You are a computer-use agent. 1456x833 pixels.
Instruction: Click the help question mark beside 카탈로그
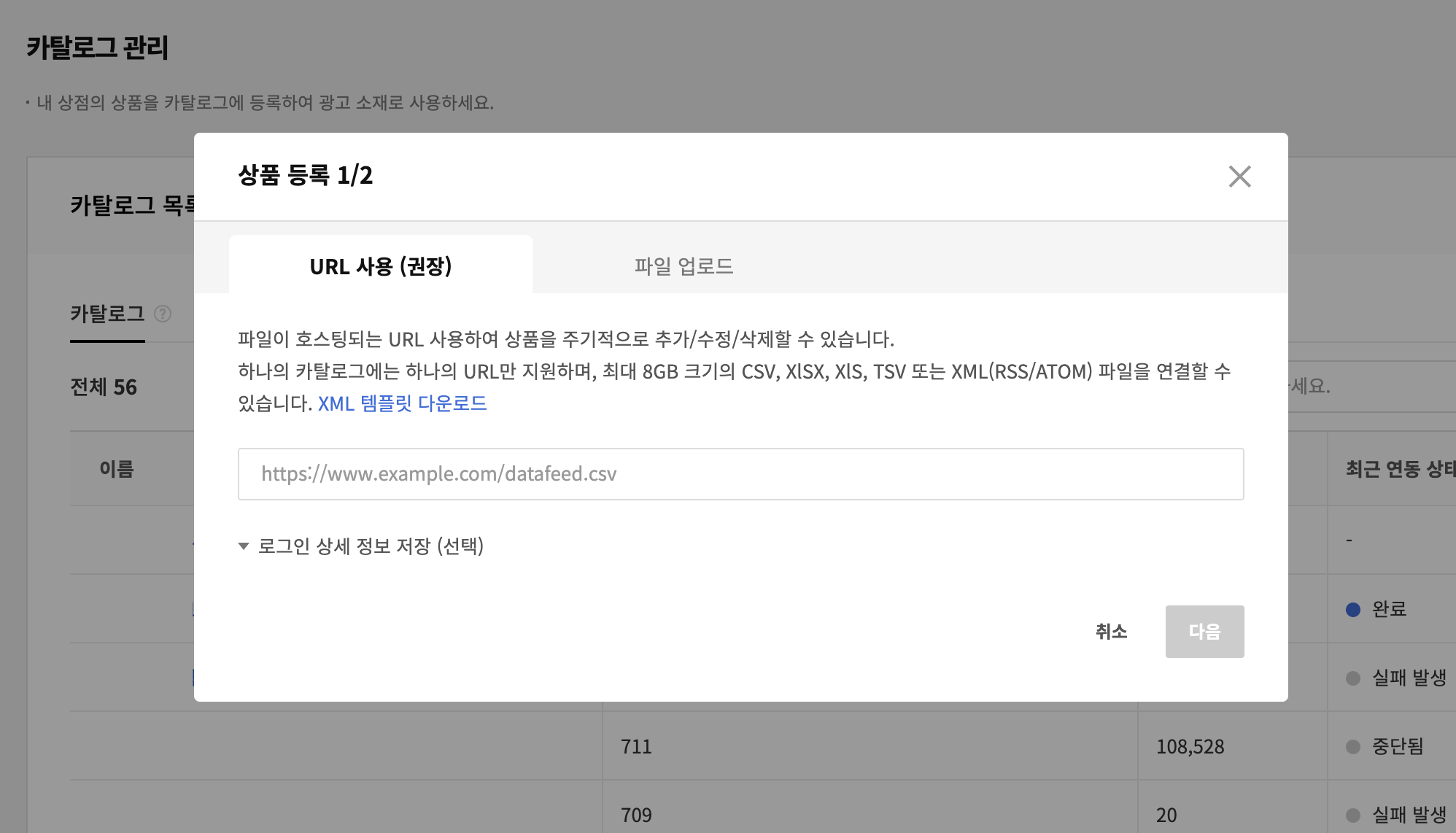point(163,314)
